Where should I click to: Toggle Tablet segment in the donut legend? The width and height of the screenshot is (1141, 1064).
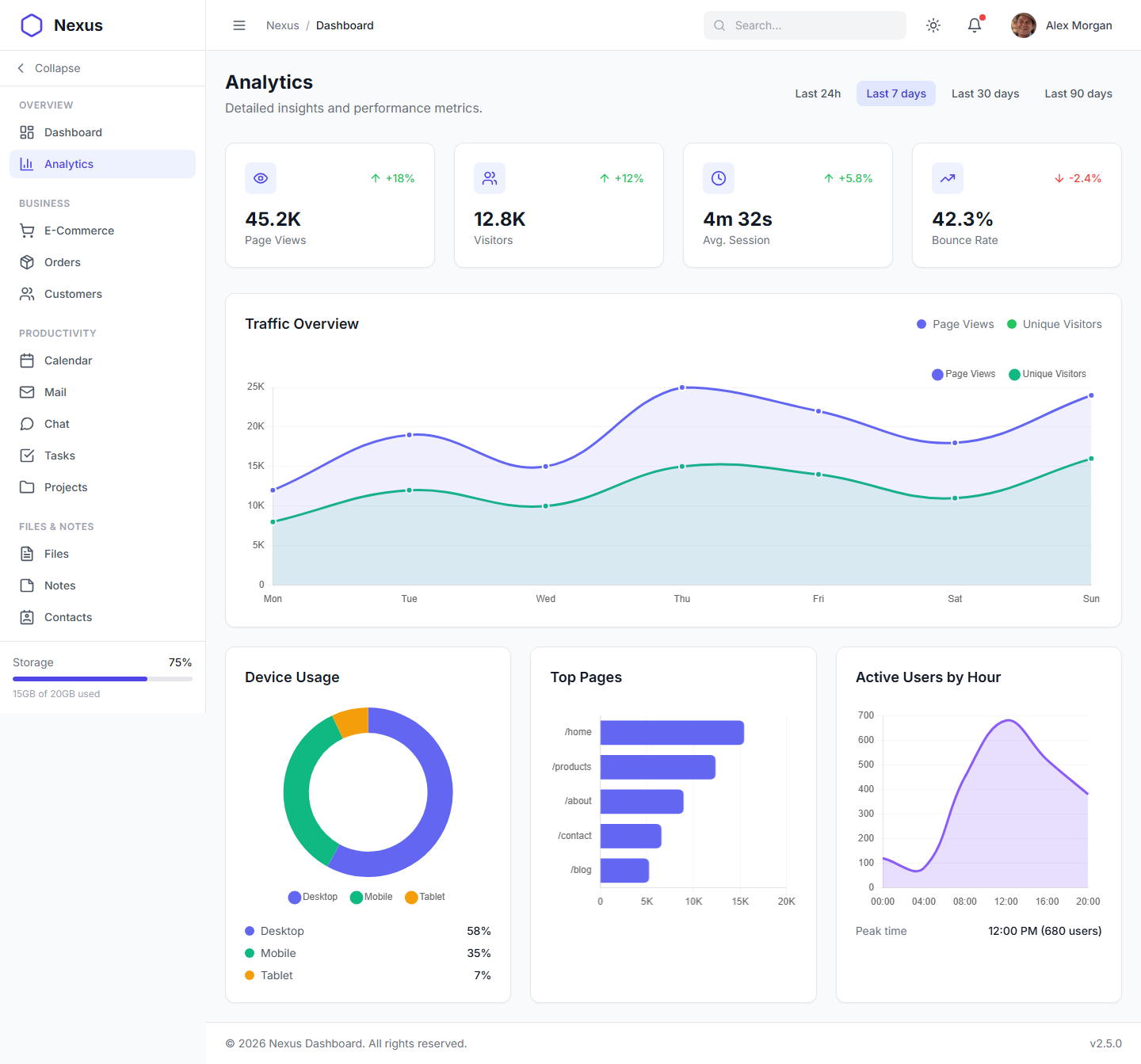point(425,897)
